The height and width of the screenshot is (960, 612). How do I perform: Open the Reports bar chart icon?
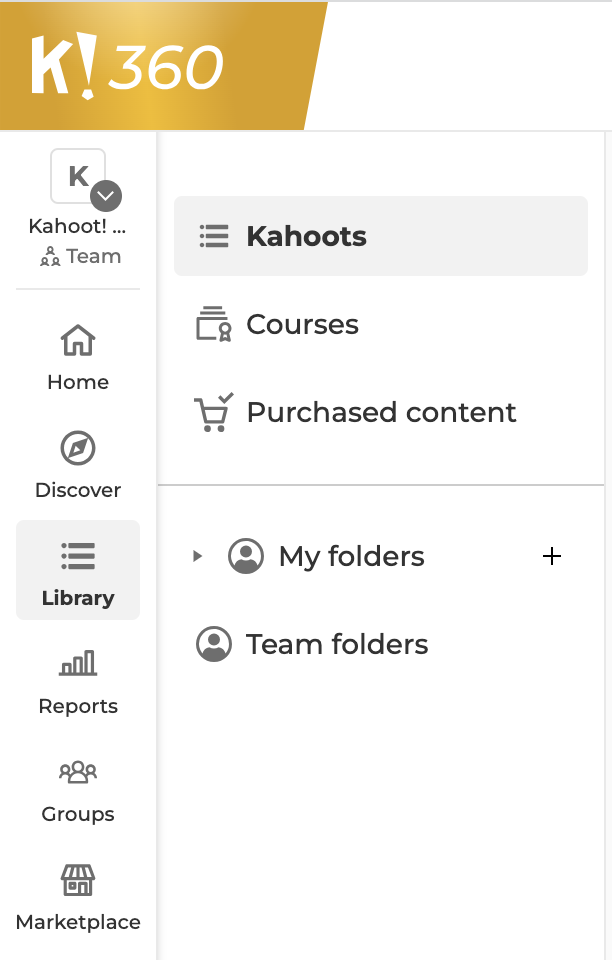78,663
